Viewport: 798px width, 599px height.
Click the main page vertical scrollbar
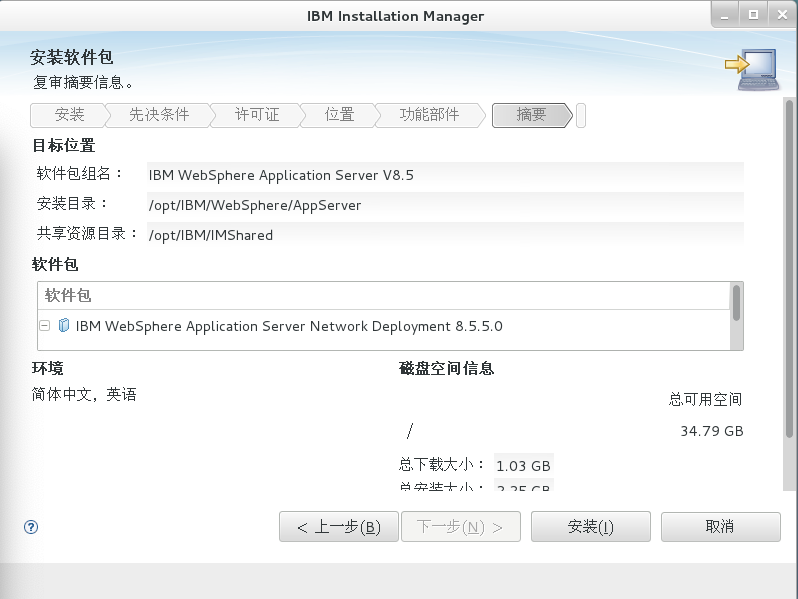pyautogui.click(x=789, y=293)
